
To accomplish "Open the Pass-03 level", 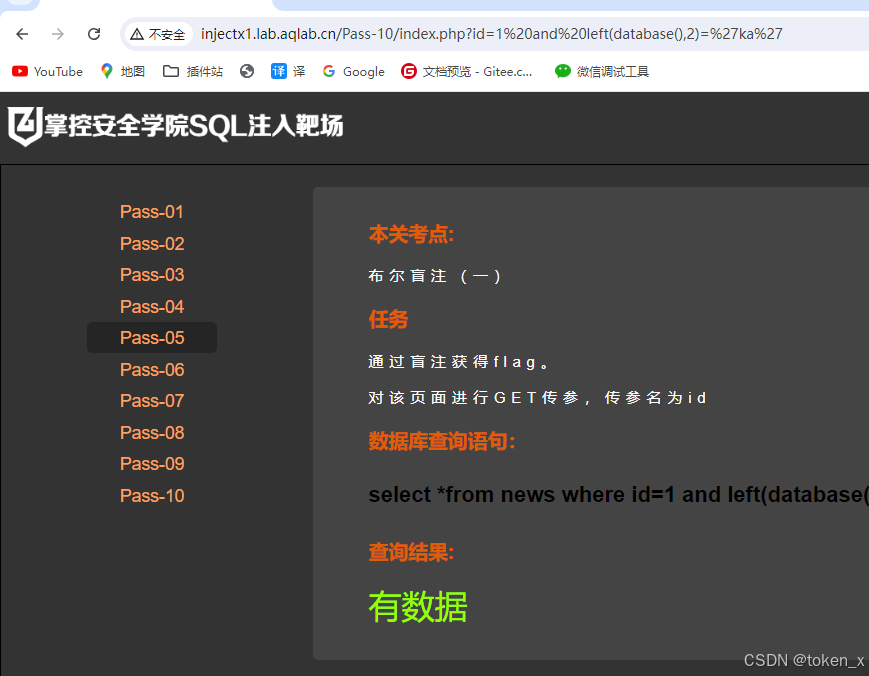I will click(152, 275).
